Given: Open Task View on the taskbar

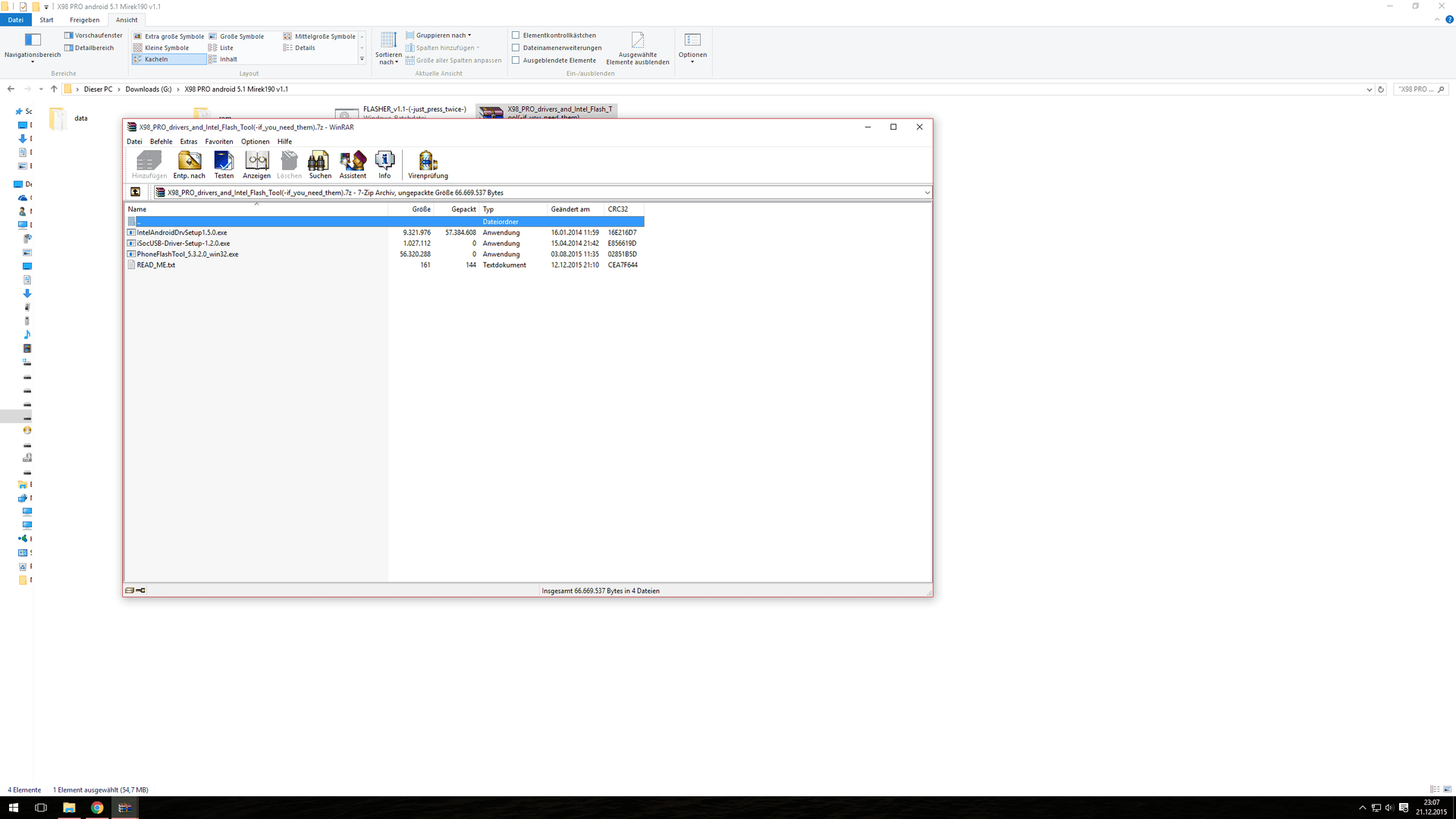Looking at the screenshot, I should point(41,808).
